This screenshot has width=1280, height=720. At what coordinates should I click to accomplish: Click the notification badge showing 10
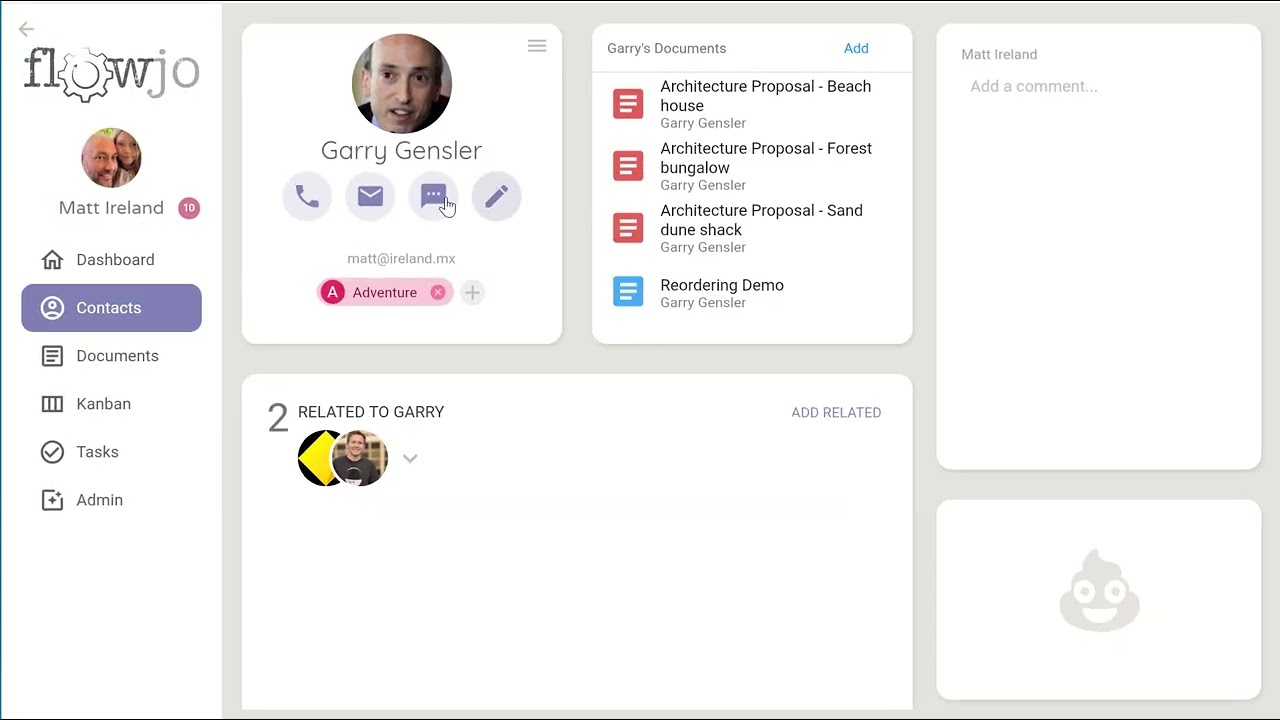click(189, 208)
